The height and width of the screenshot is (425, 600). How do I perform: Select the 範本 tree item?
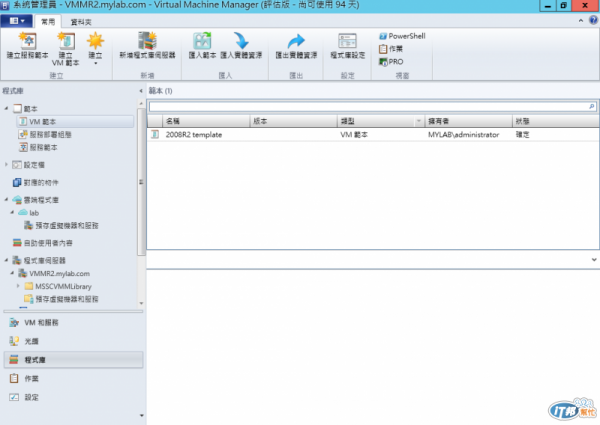[x=26, y=109]
